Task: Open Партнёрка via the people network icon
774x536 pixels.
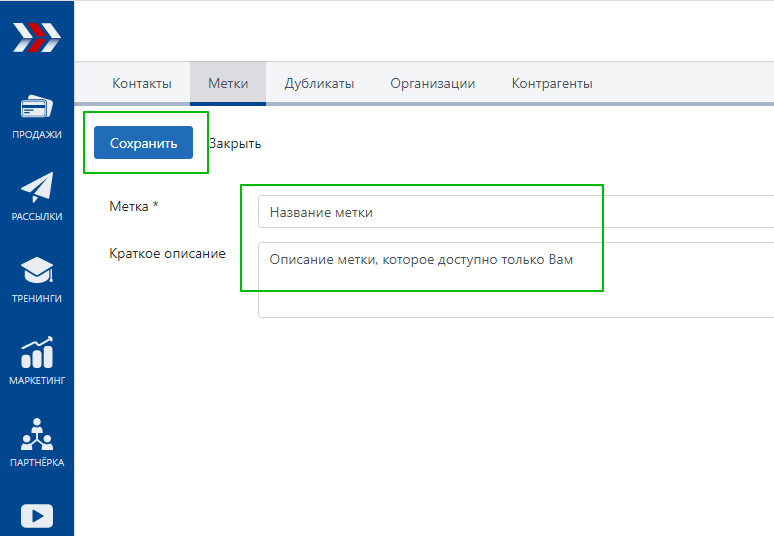Action: (x=37, y=435)
